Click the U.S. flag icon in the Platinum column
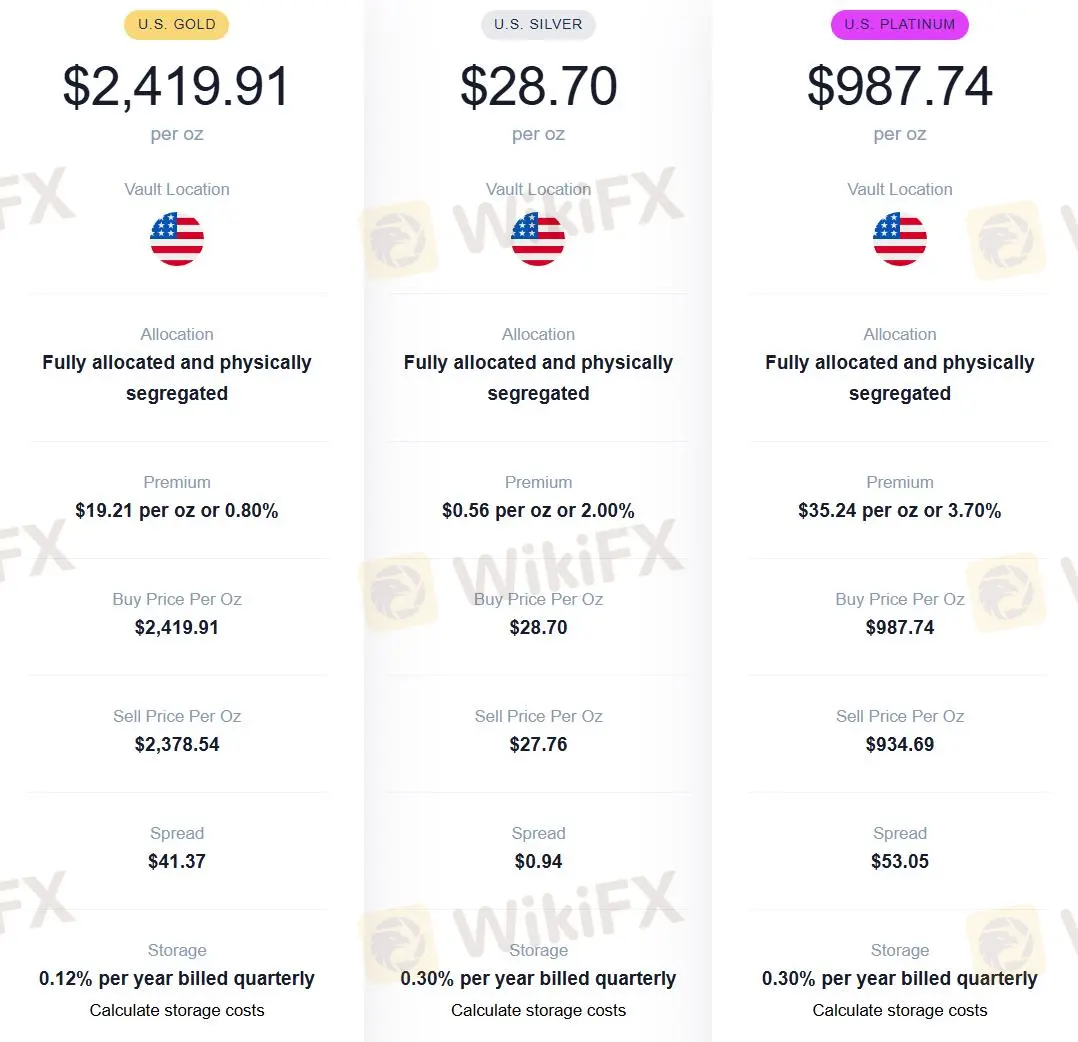 coord(899,239)
